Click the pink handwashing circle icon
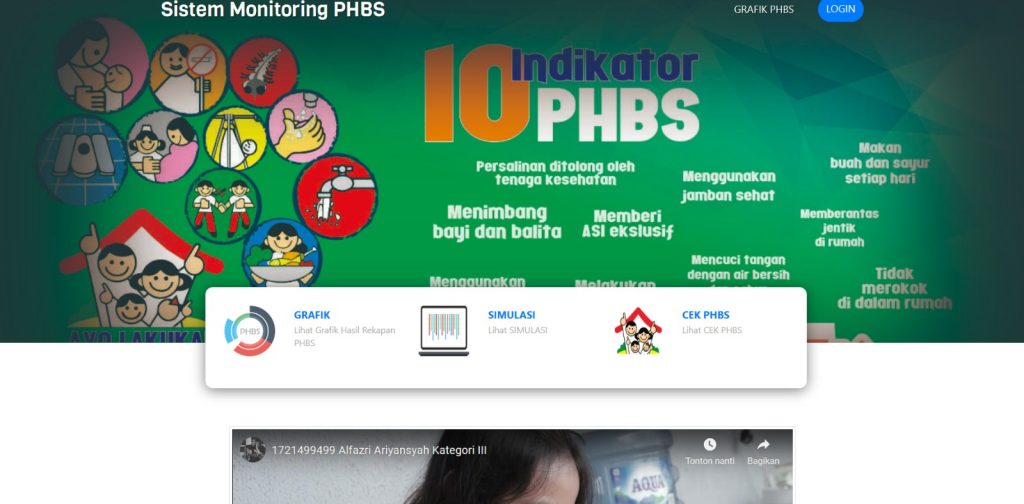This screenshot has width=1024, height=504. (x=302, y=127)
